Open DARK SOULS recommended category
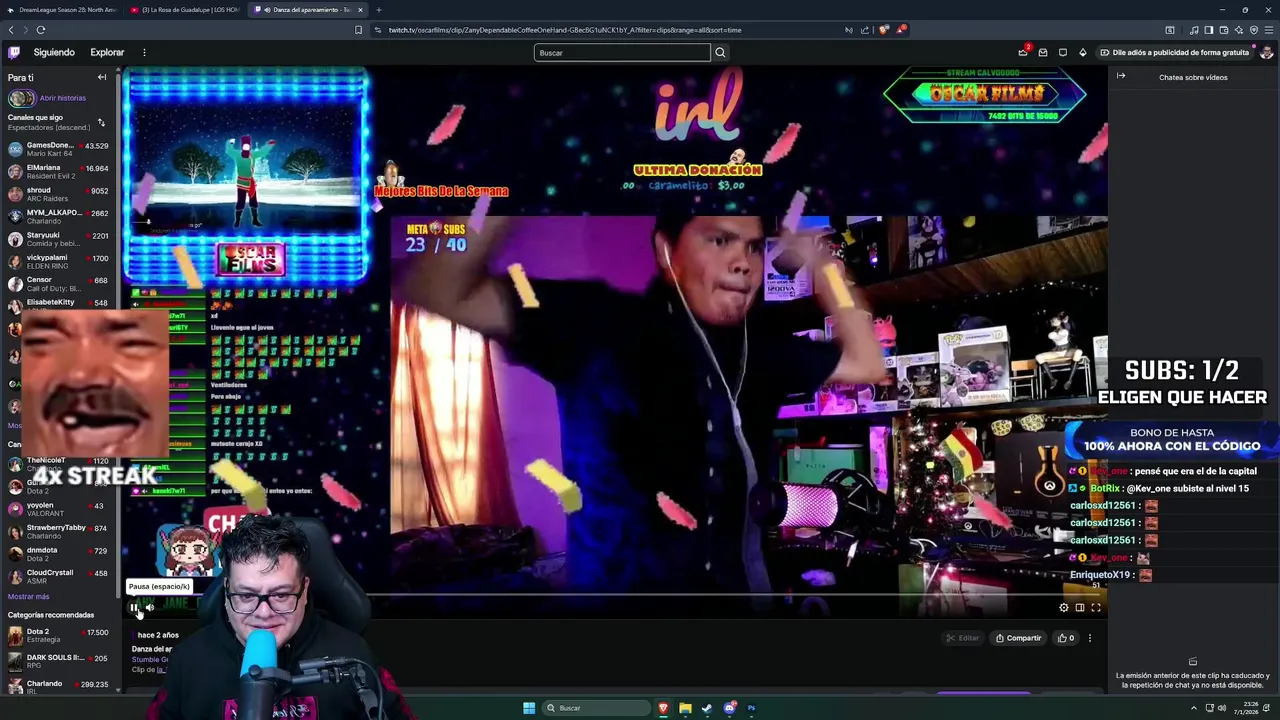Screen dimensions: 1280x720 58,662
